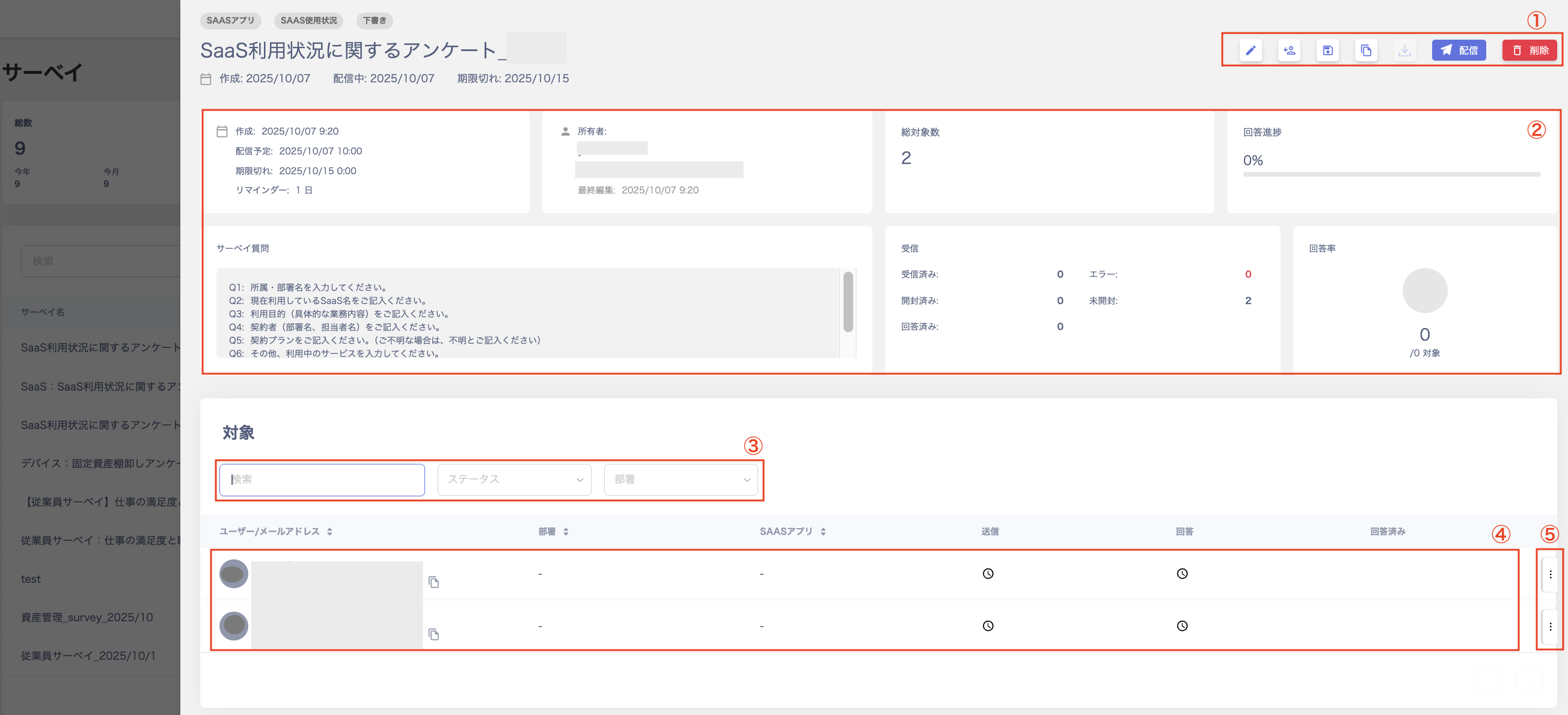Image resolution: width=1568 pixels, height=715 pixels.
Task: Click the save floppy disk icon
Action: coord(1328,50)
